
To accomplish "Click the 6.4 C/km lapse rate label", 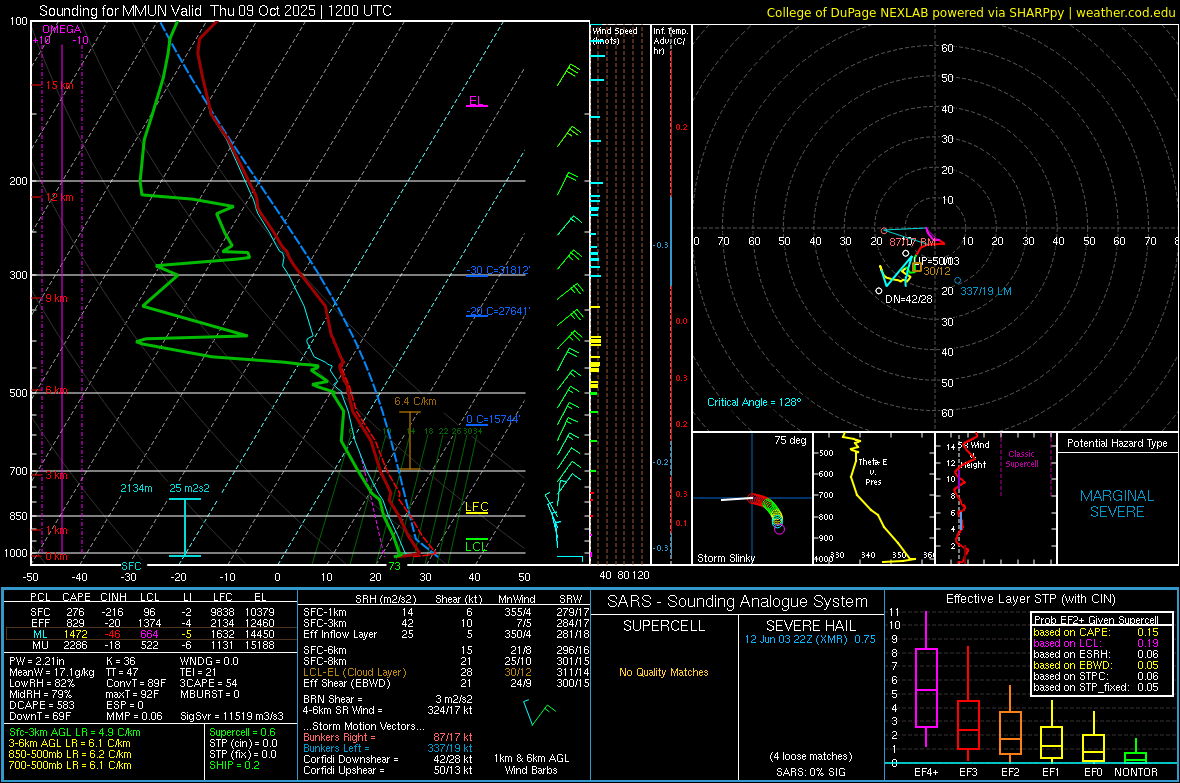I will tap(415, 401).
